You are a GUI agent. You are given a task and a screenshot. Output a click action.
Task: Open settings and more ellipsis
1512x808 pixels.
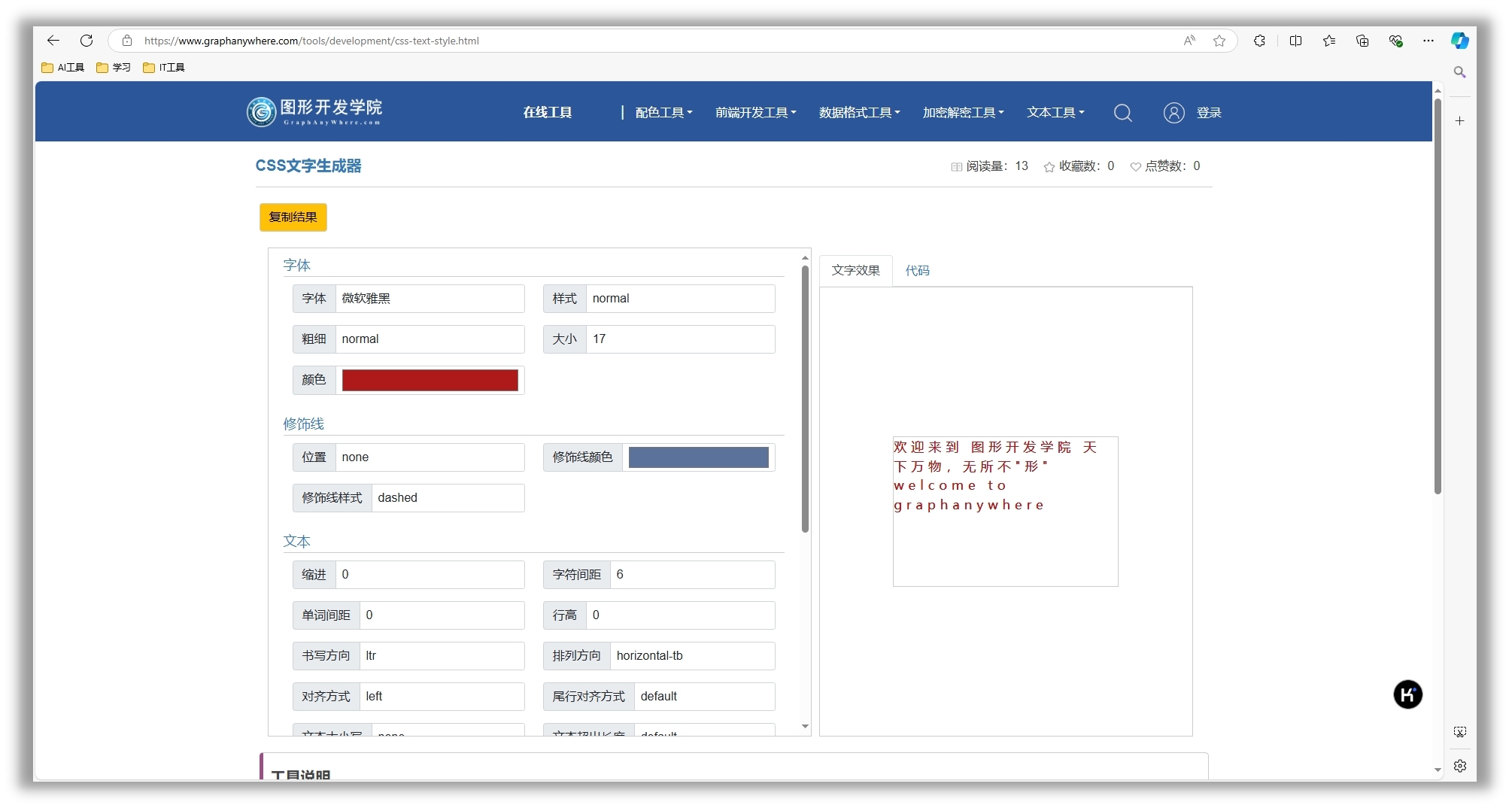coord(1429,41)
